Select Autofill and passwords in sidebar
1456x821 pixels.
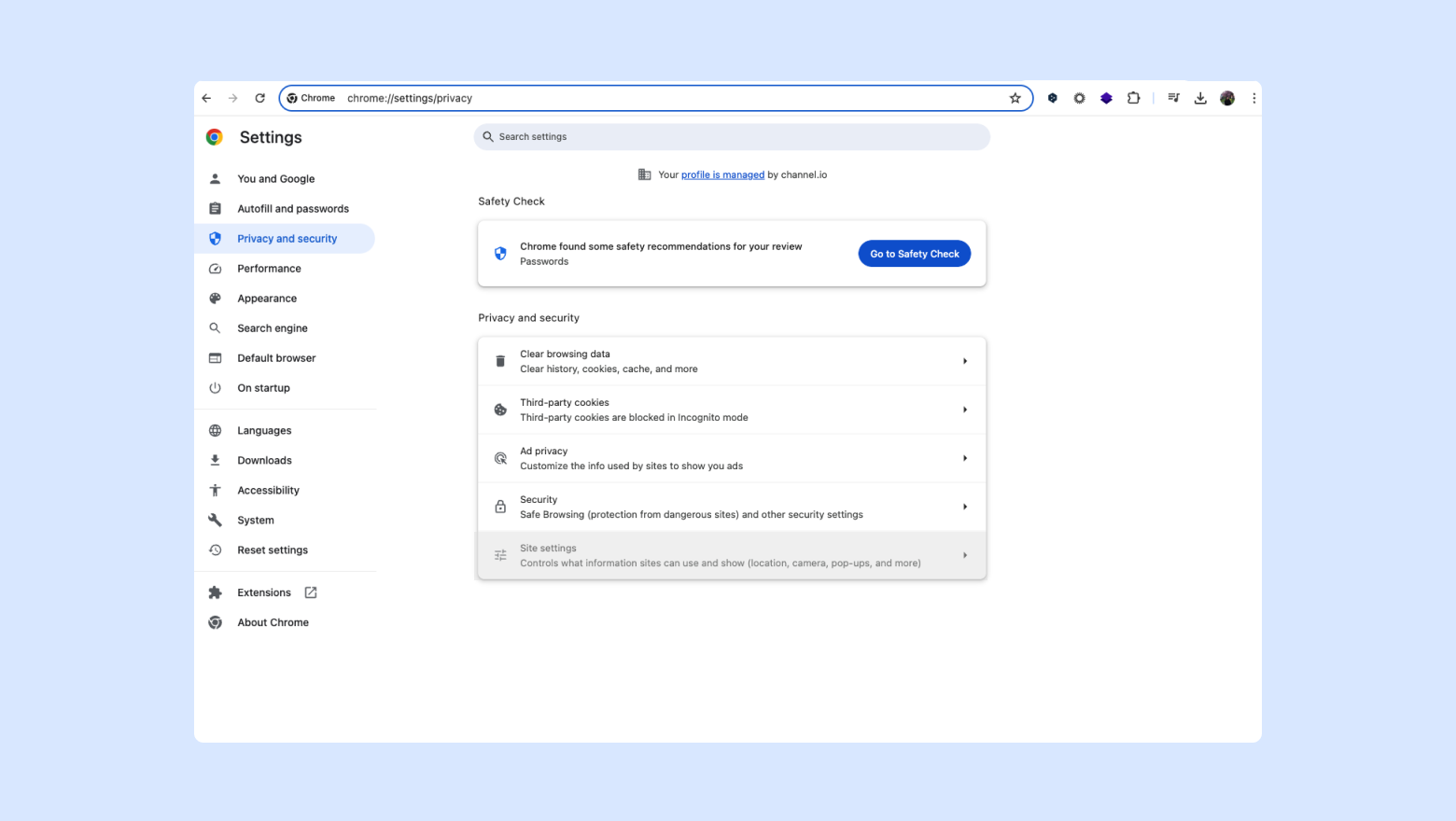[x=292, y=209]
